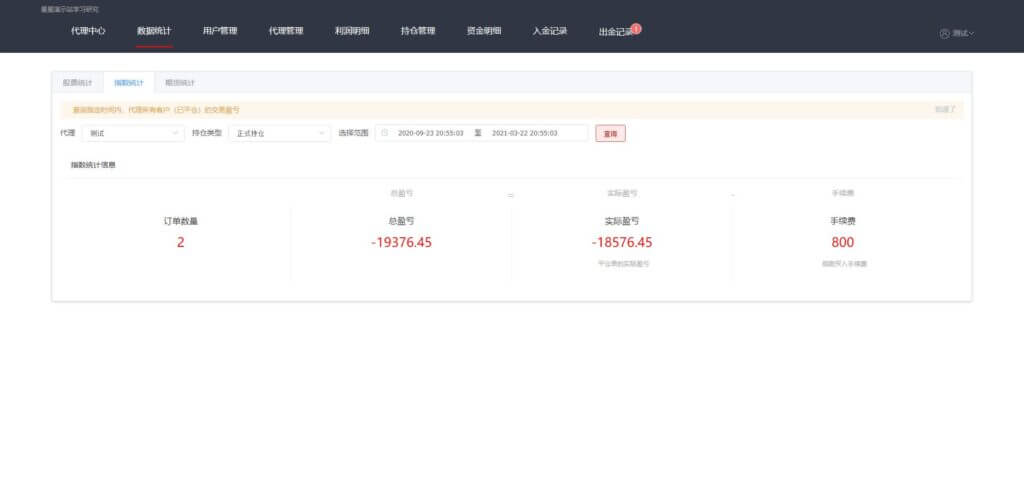Select the 利润明细 menu item

(352, 31)
